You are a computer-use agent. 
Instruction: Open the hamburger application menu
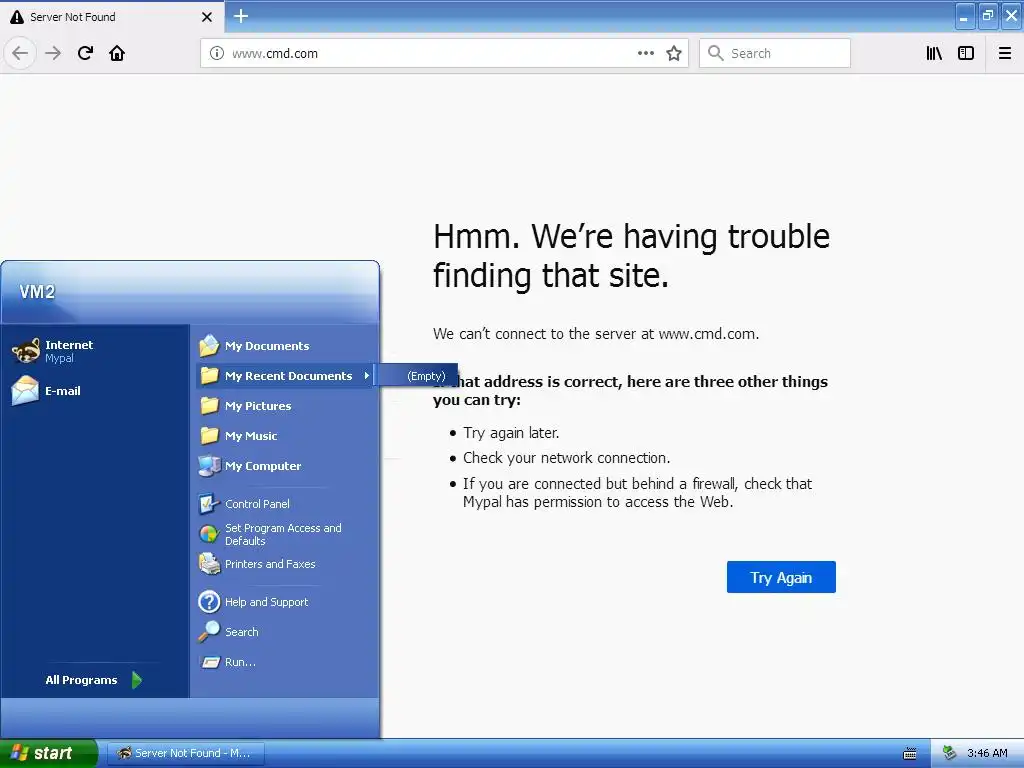click(1005, 53)
